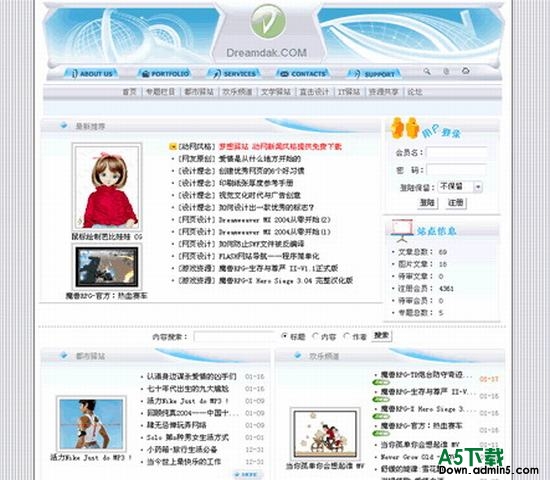Screen dimensions: 550x480
Task: Click the middle small header icon
Action: tap(446, 71)
